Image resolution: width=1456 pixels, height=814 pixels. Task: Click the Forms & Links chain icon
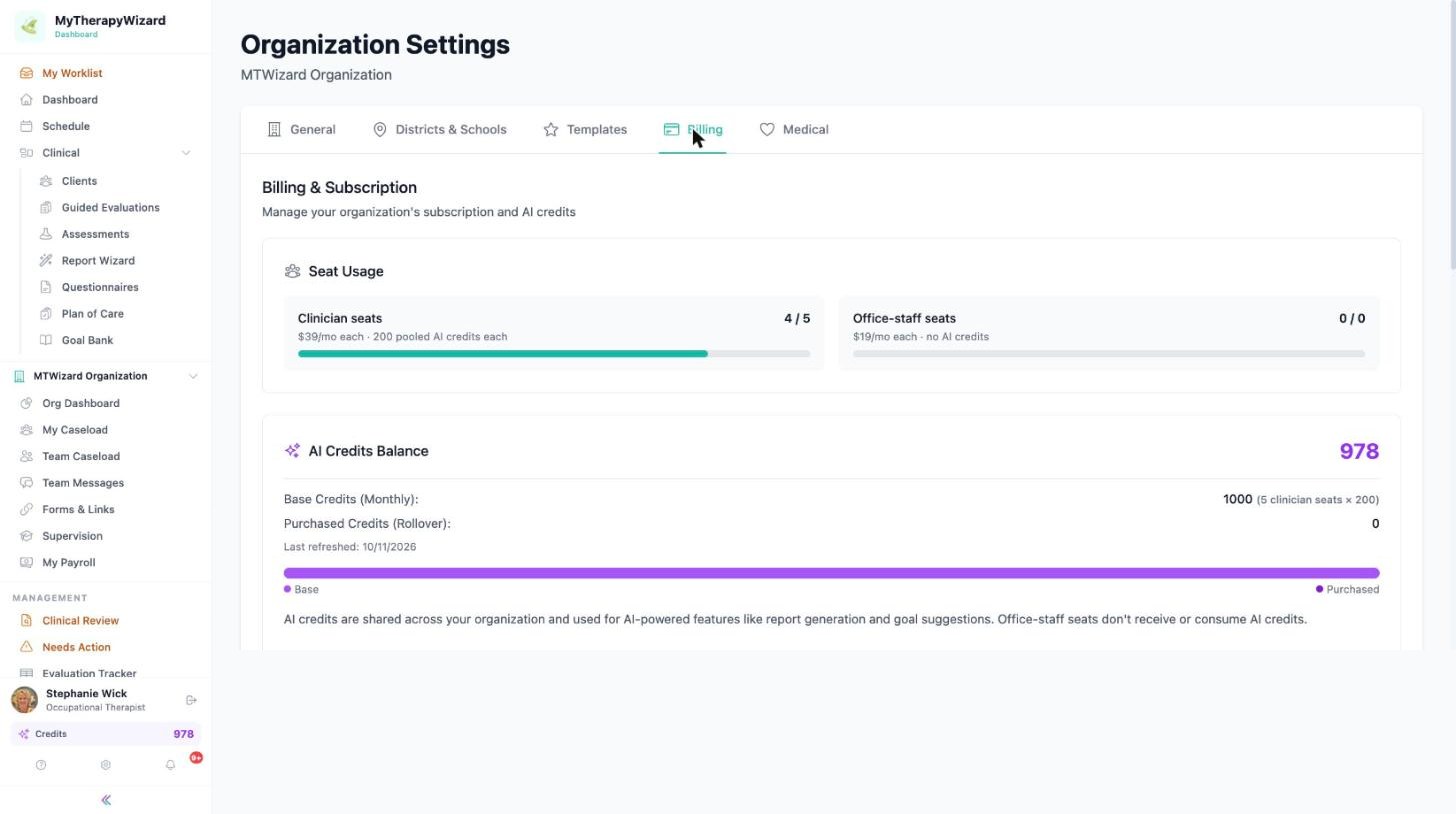pyautogui.click(x=26, y=509)
